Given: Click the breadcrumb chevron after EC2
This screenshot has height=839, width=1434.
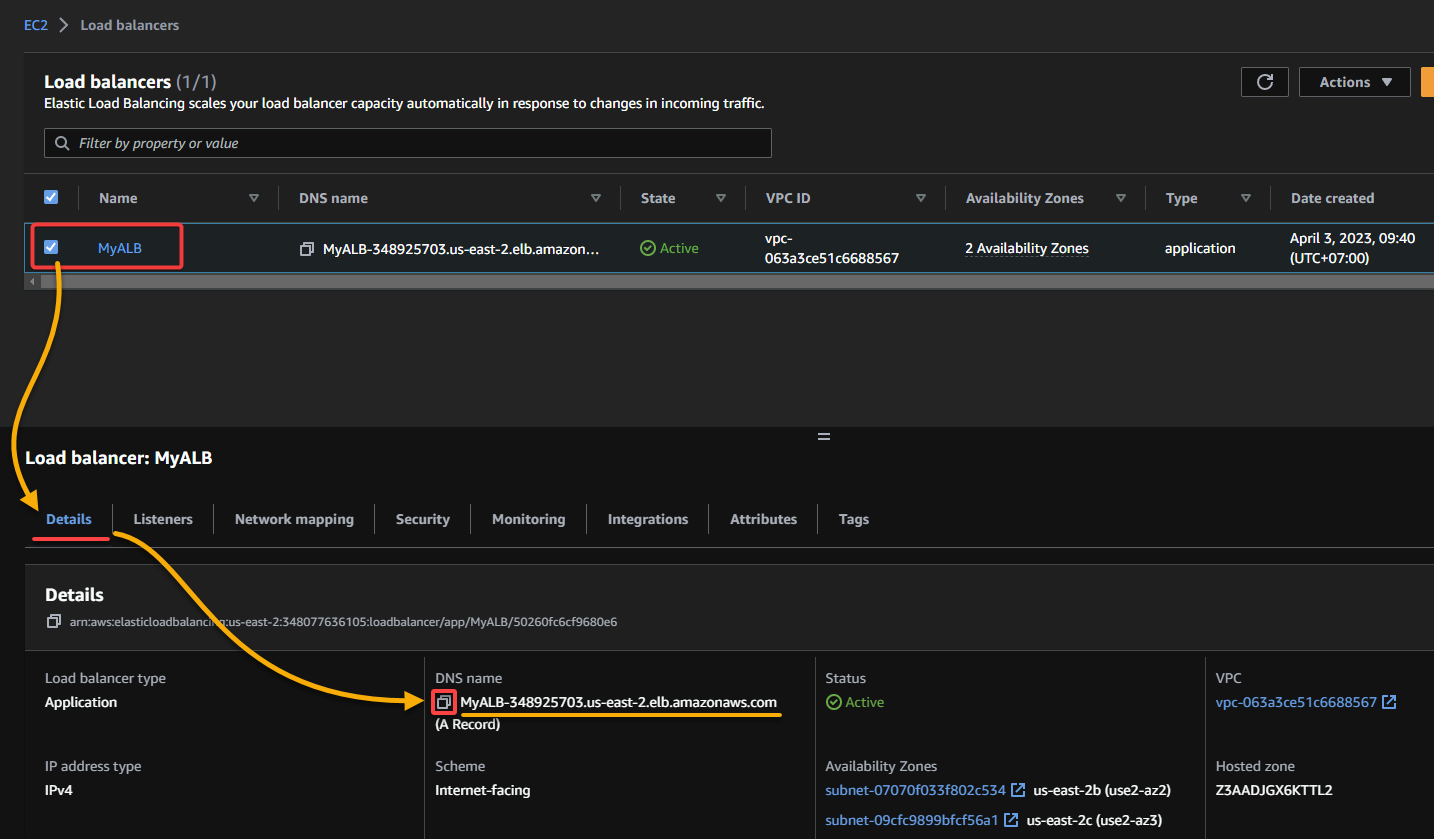Looking at the screenshot, I should 64,25.
